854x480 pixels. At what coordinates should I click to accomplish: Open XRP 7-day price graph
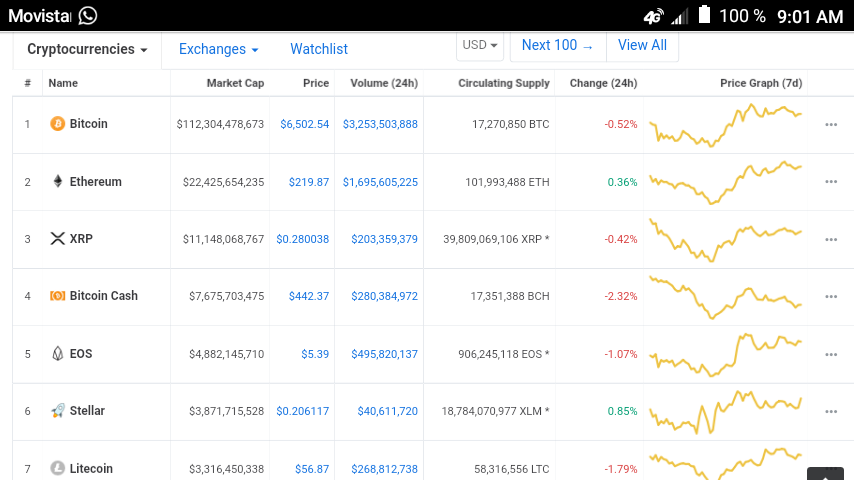click(x=725, y=240)
